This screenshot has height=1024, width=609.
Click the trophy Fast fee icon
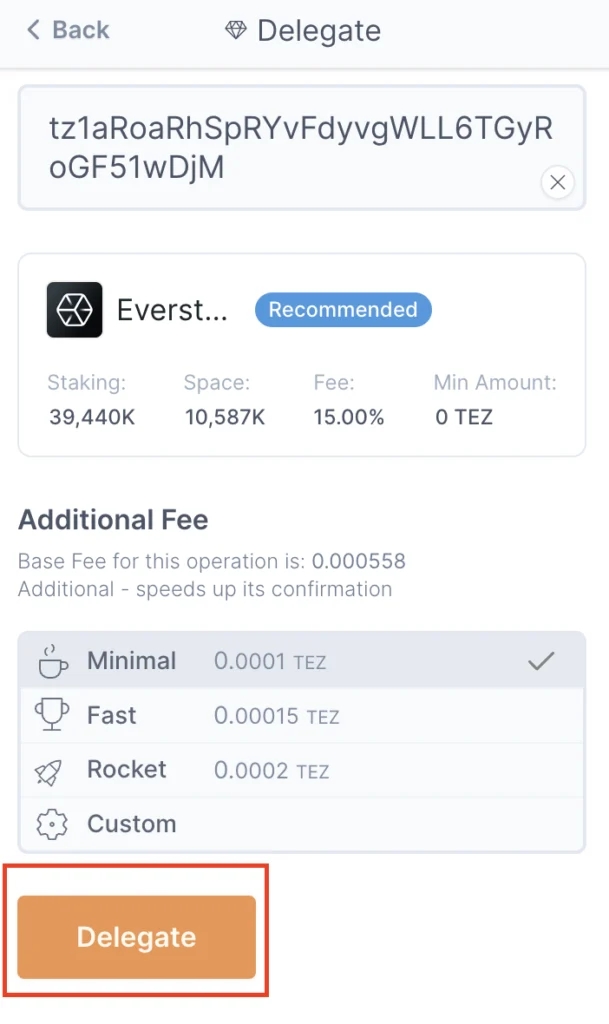(52, 715)
